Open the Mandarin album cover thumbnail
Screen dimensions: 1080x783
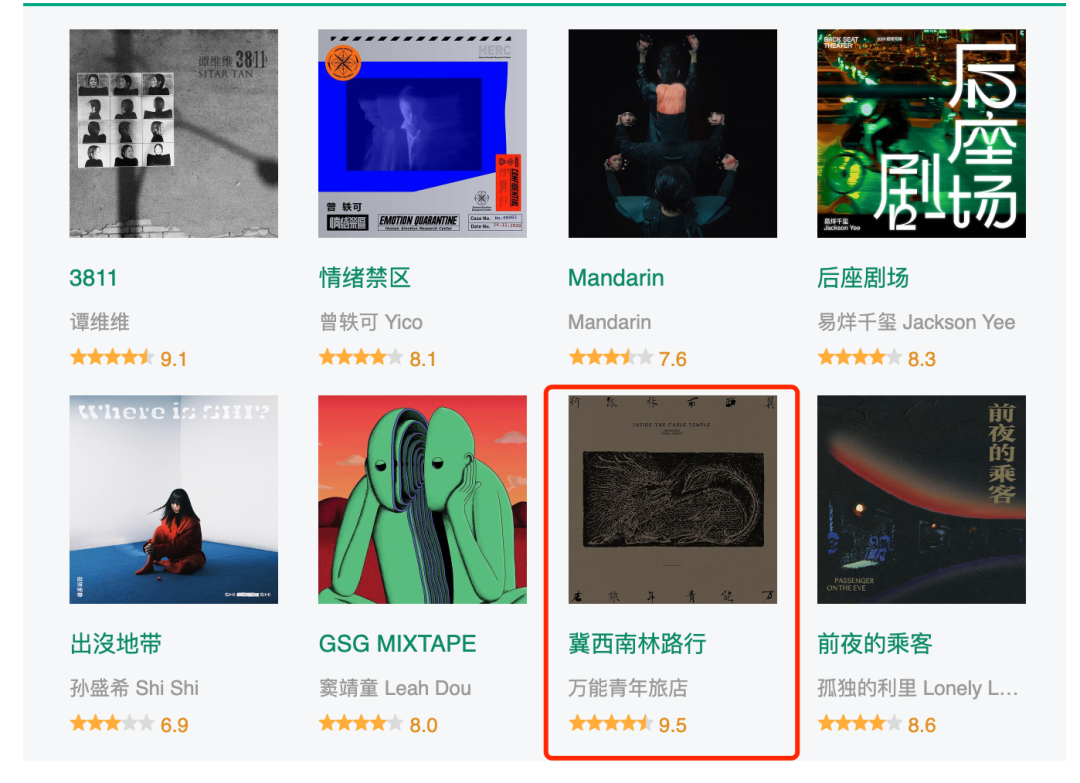(x=672, y=134)
